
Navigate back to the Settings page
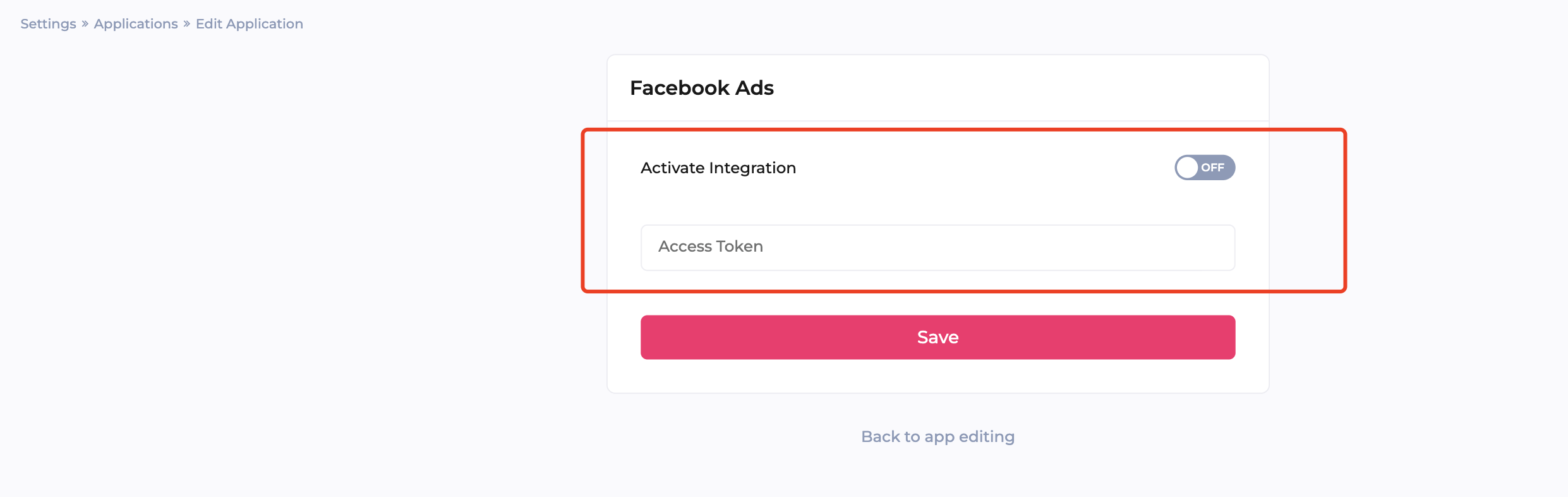[48, 24]
